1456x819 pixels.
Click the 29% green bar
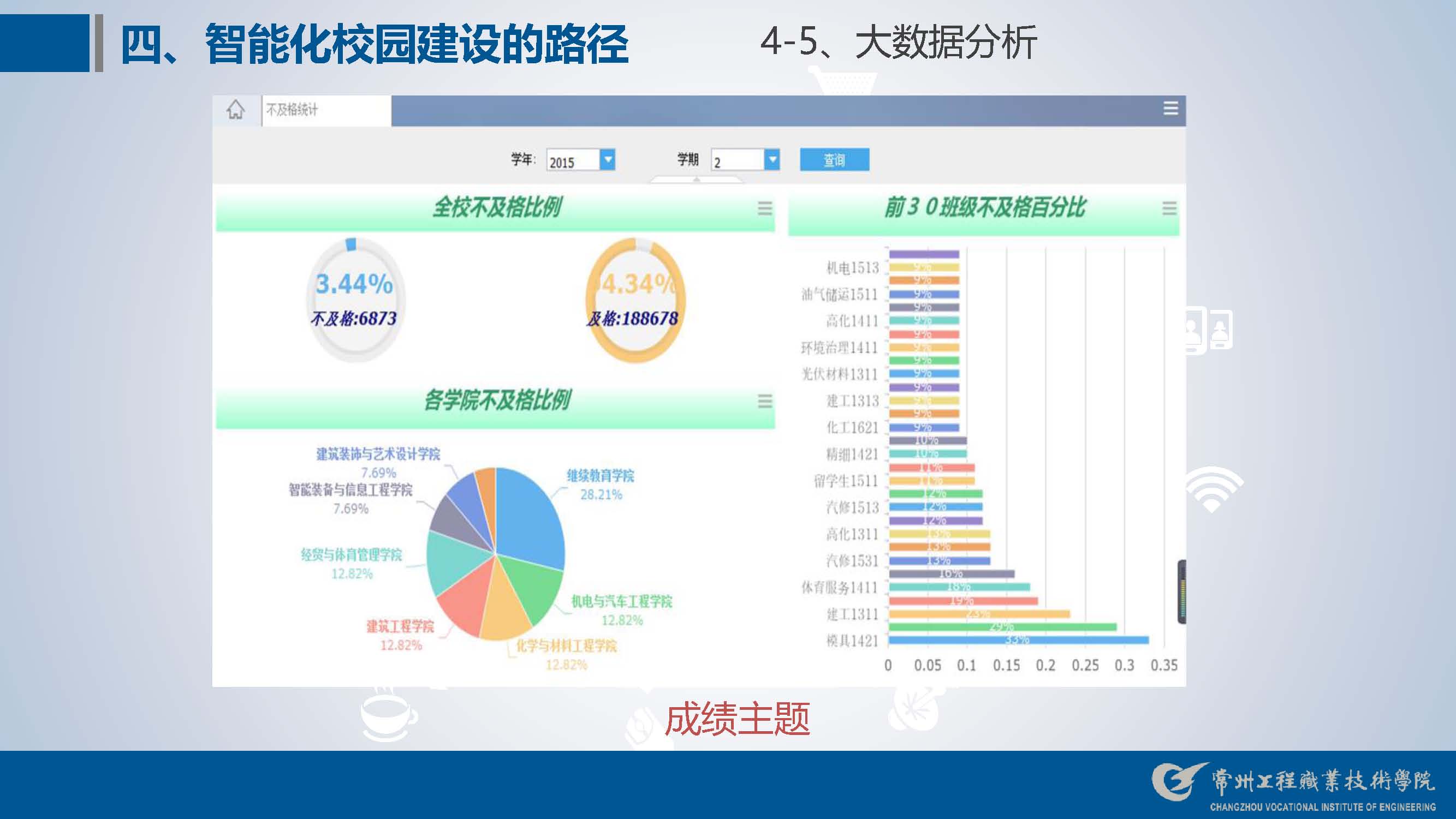pos(1002,627)
